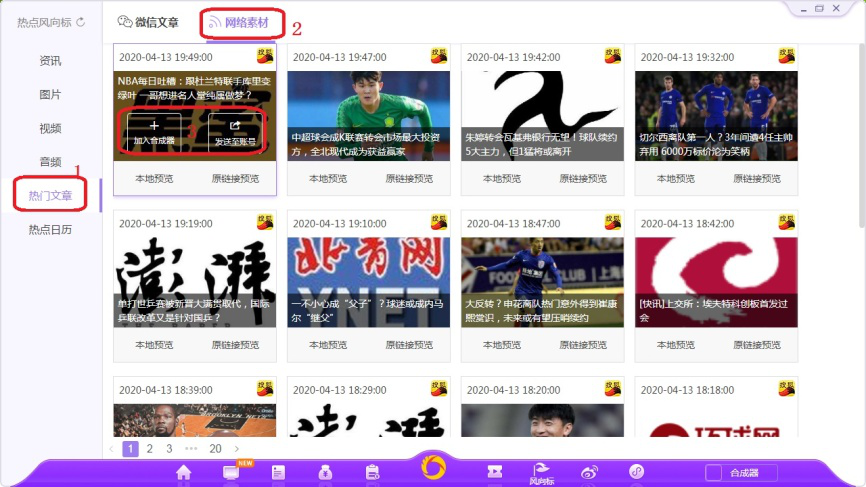Refresh 热点风向标 using the circular arrow icon
The width and height of the screenshot is (866, 487).
81,22
